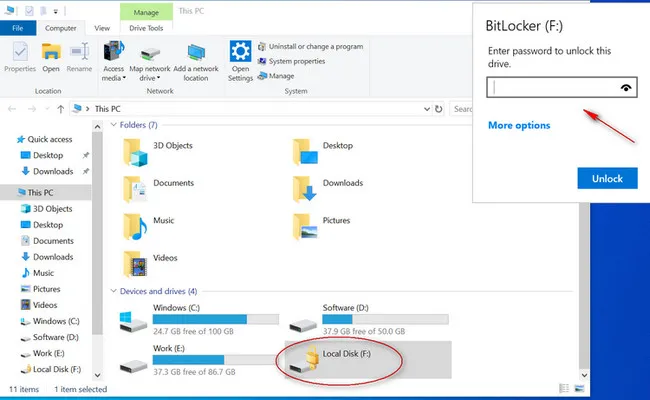The width and height of the screenshot is (650, 400).
Task: Switch to details view layout icon
Action: tap(564, 388)
